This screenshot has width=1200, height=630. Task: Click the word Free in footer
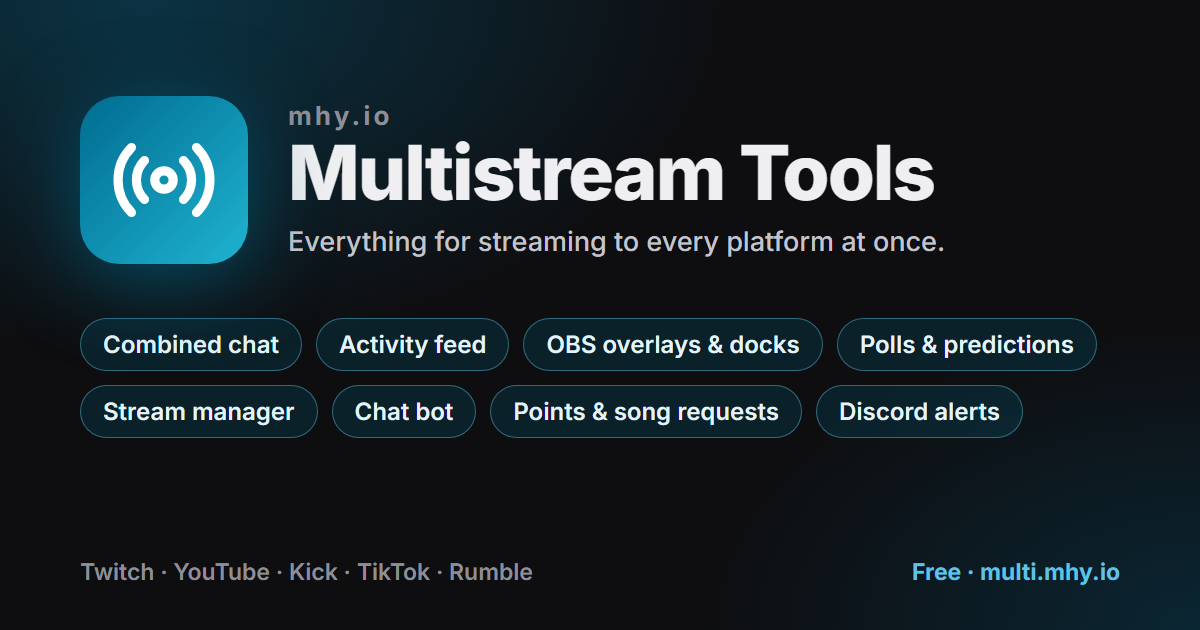click(936, 572)
